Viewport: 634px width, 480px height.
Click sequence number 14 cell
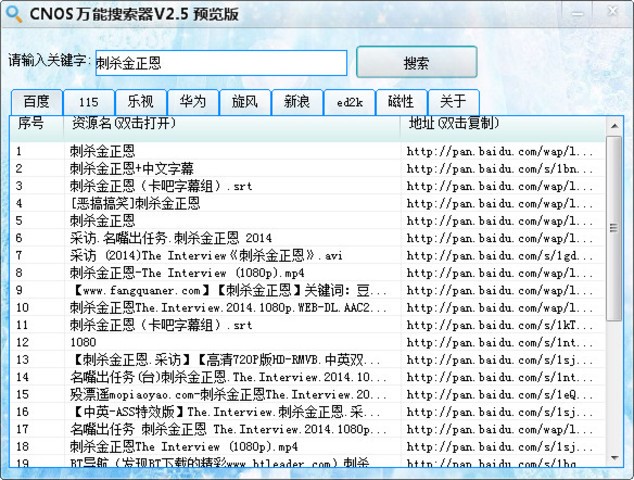(x=22, y=377)
